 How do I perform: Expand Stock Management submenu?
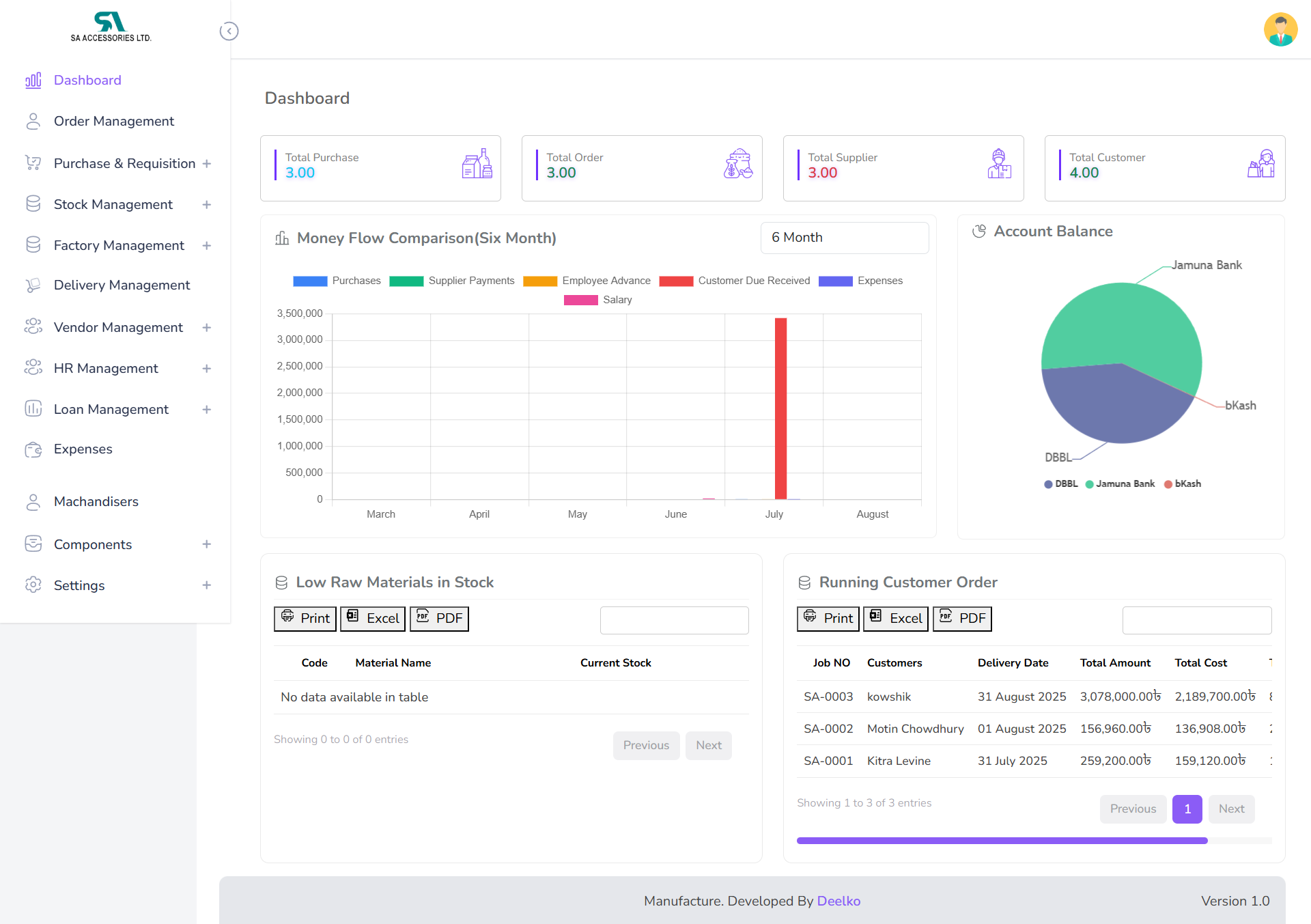(x=206, y=205)
